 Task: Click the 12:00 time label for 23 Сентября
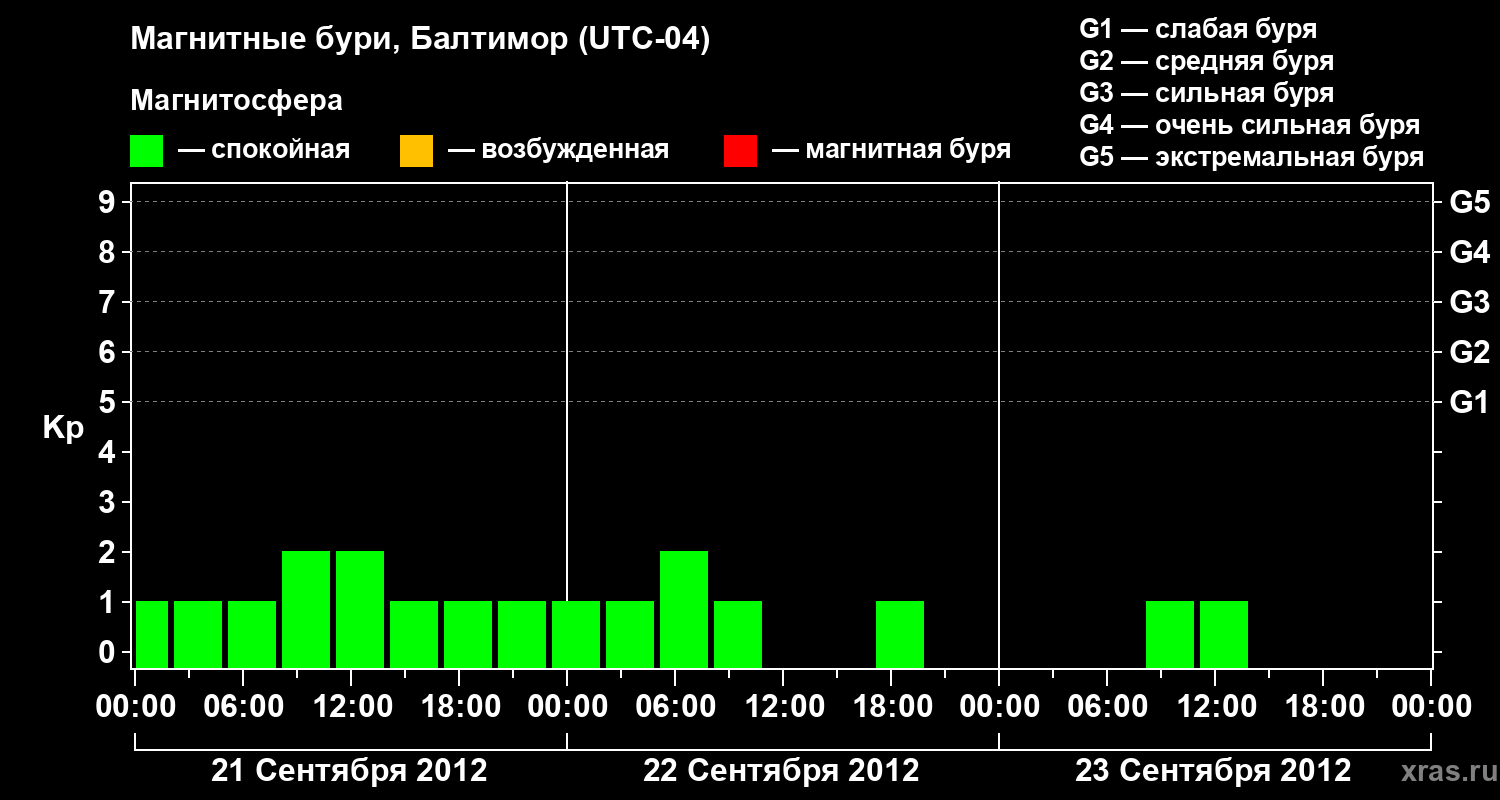(x=1215, y=707)
